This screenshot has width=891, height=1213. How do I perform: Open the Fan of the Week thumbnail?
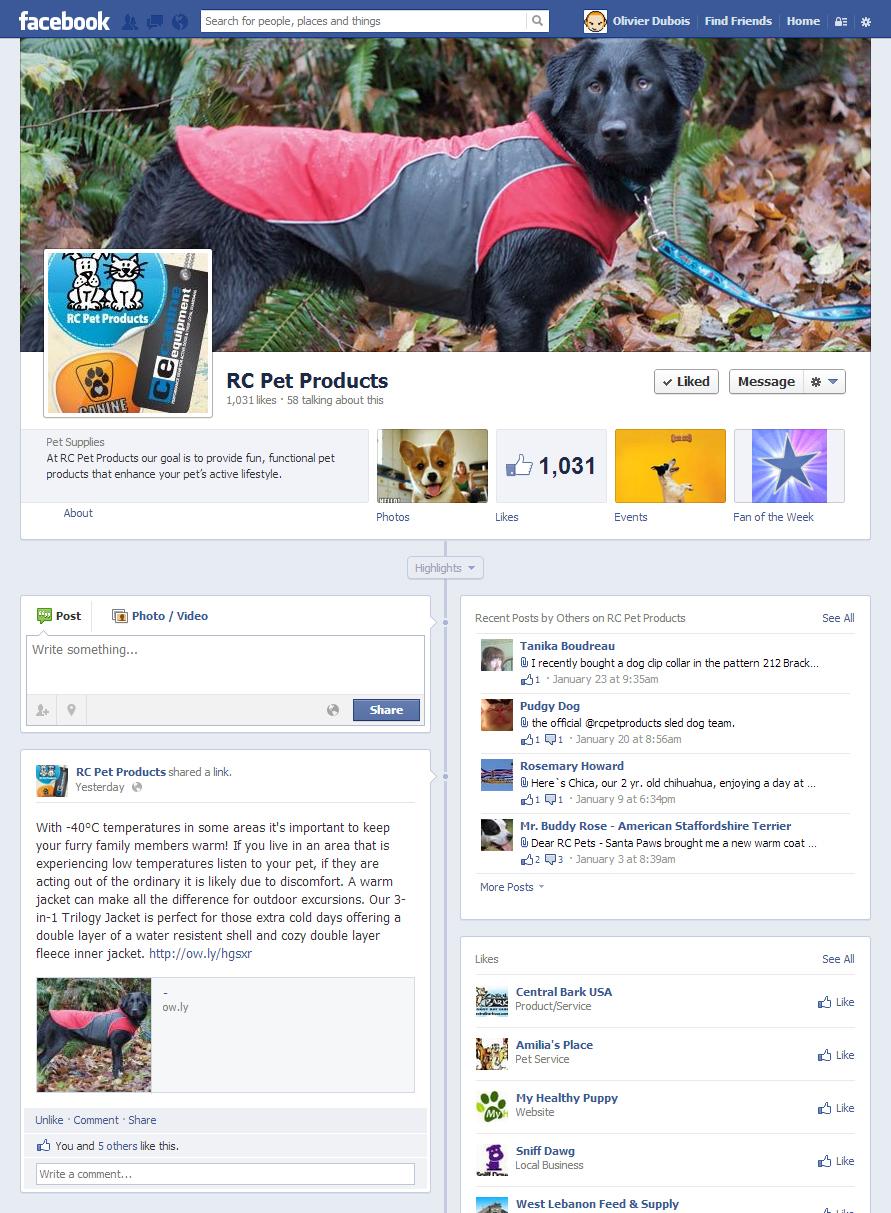point(789,466)
